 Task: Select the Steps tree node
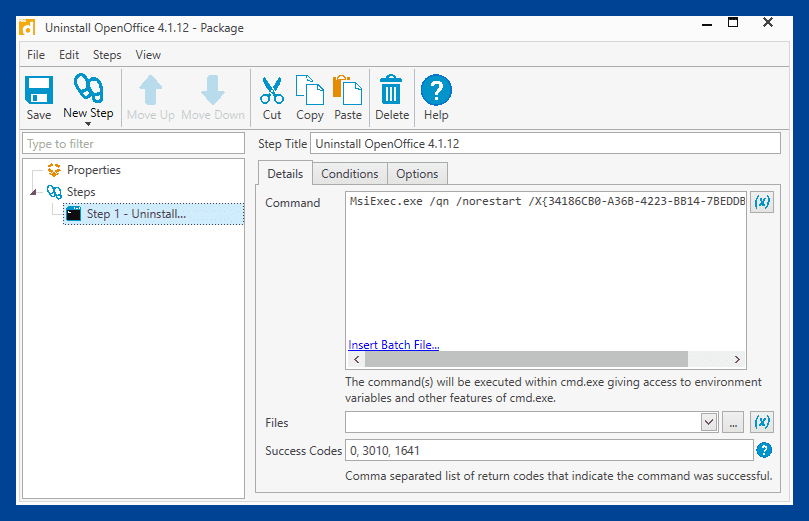[x=81, y=192]
